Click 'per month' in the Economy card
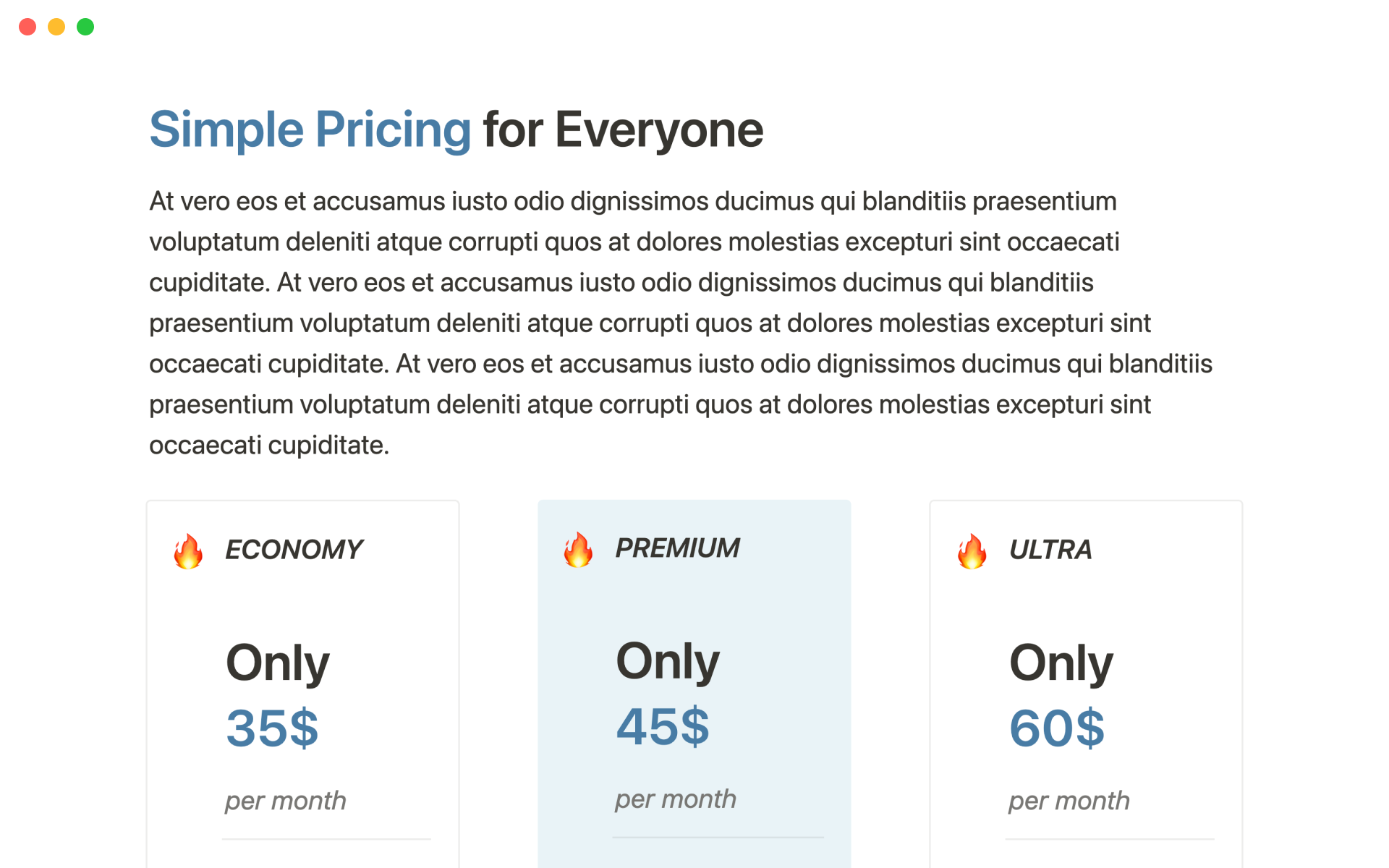Image resolution: width=1389 pixels, height=868 pixels. click(x=285, y=801)
